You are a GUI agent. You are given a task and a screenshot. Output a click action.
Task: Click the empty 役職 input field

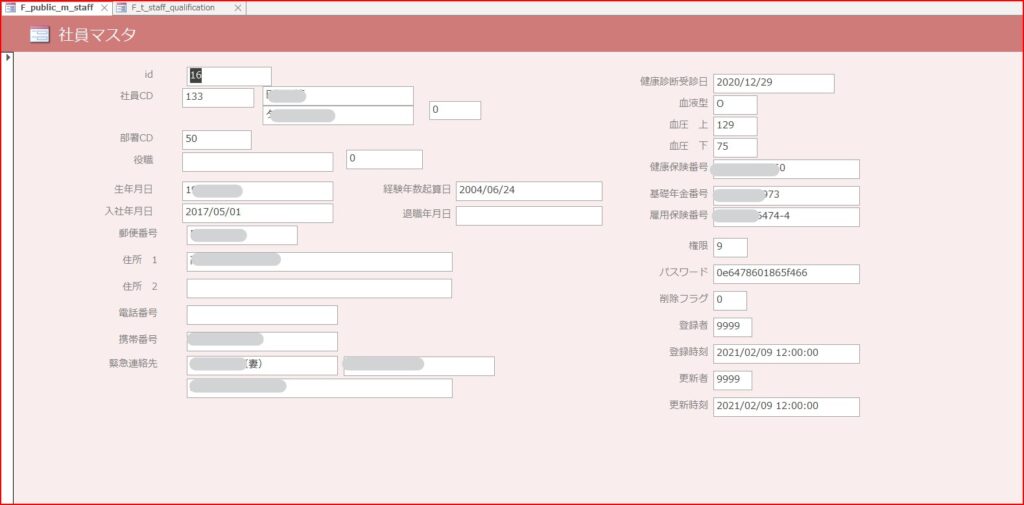click(257, 162)
